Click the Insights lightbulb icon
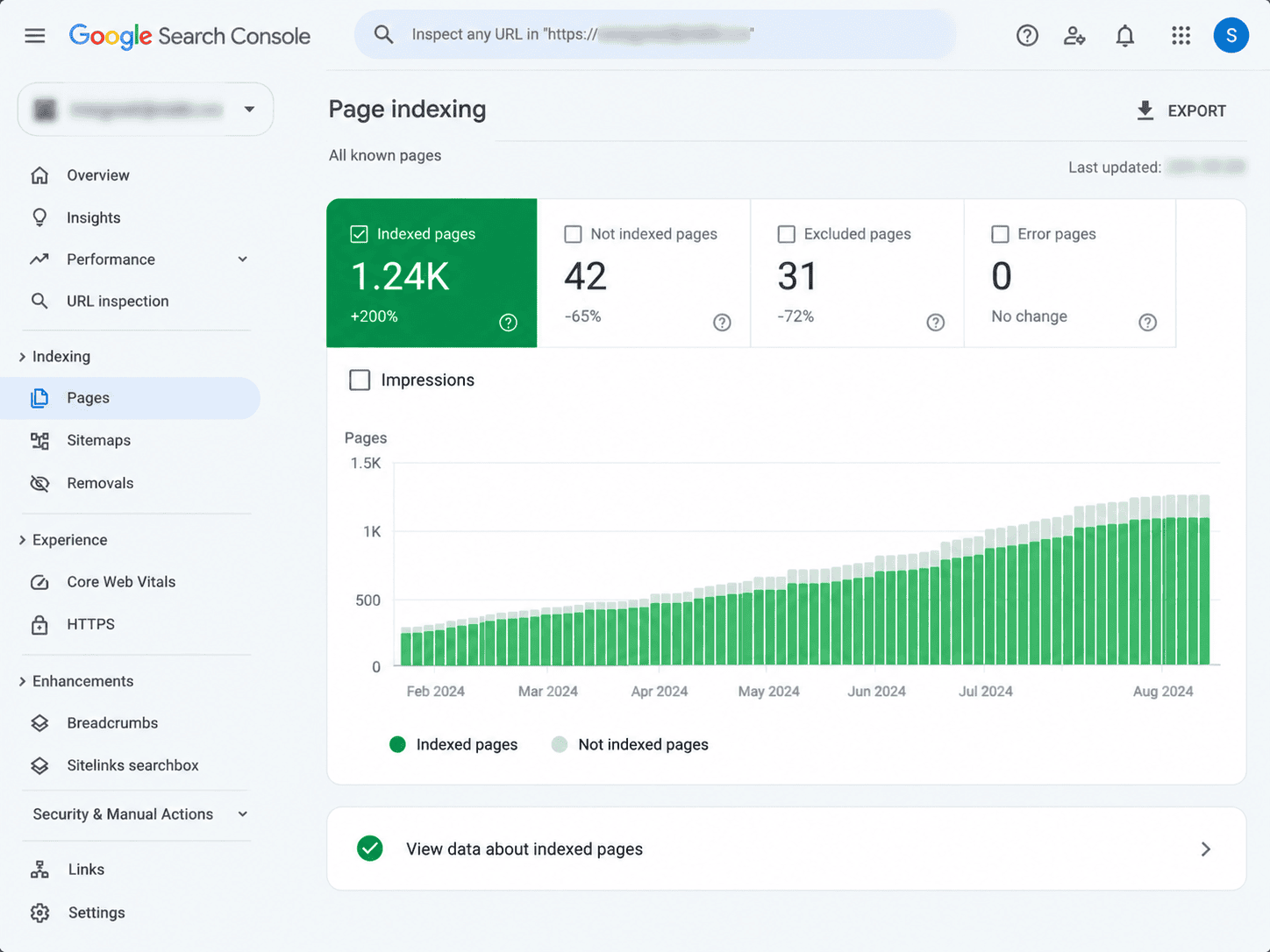The height and width of the screenshot is (952, 1270). coord(39,217)
